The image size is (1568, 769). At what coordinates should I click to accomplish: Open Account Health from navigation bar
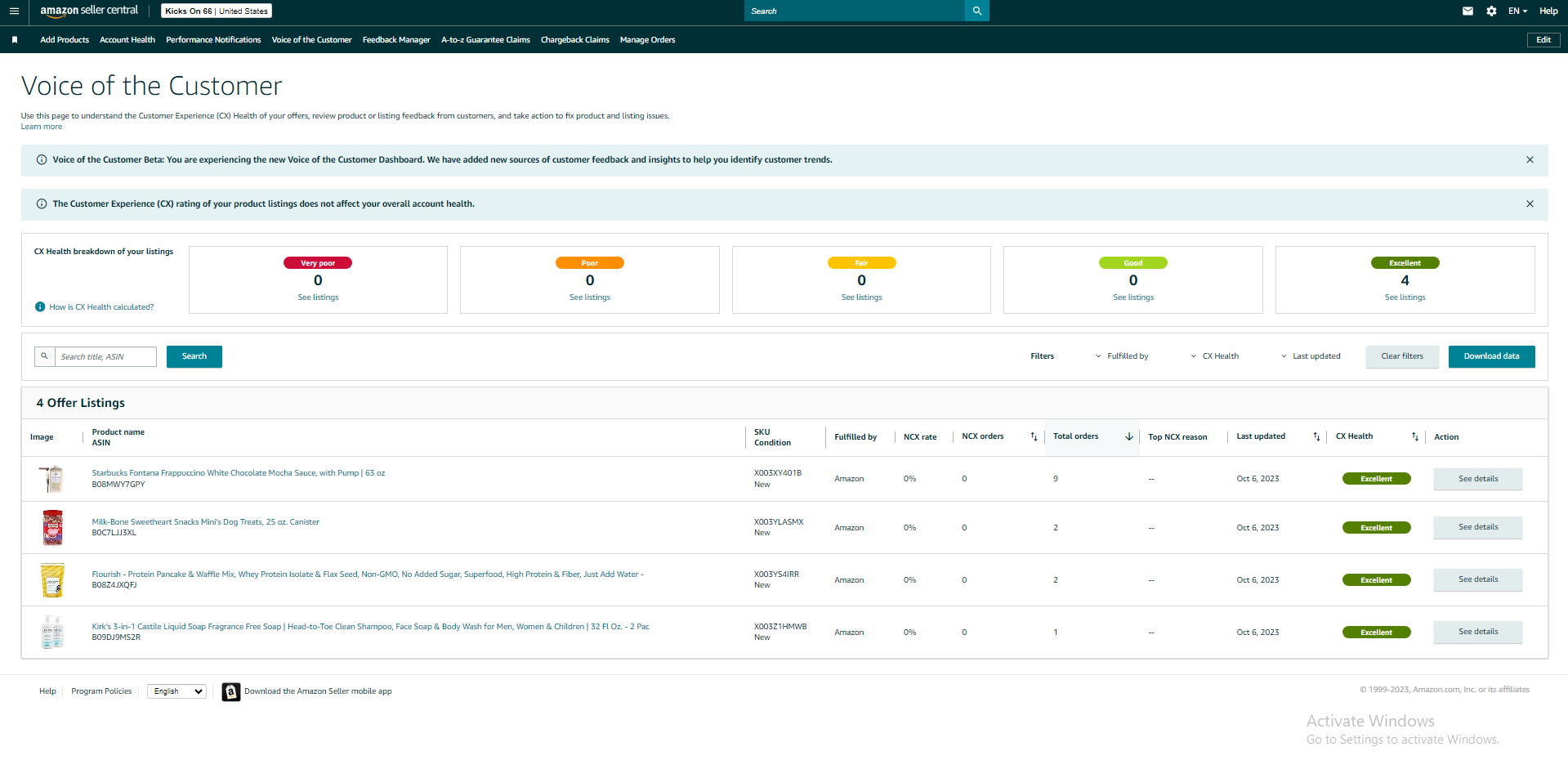pyautogui.click(x=127, y=40)
